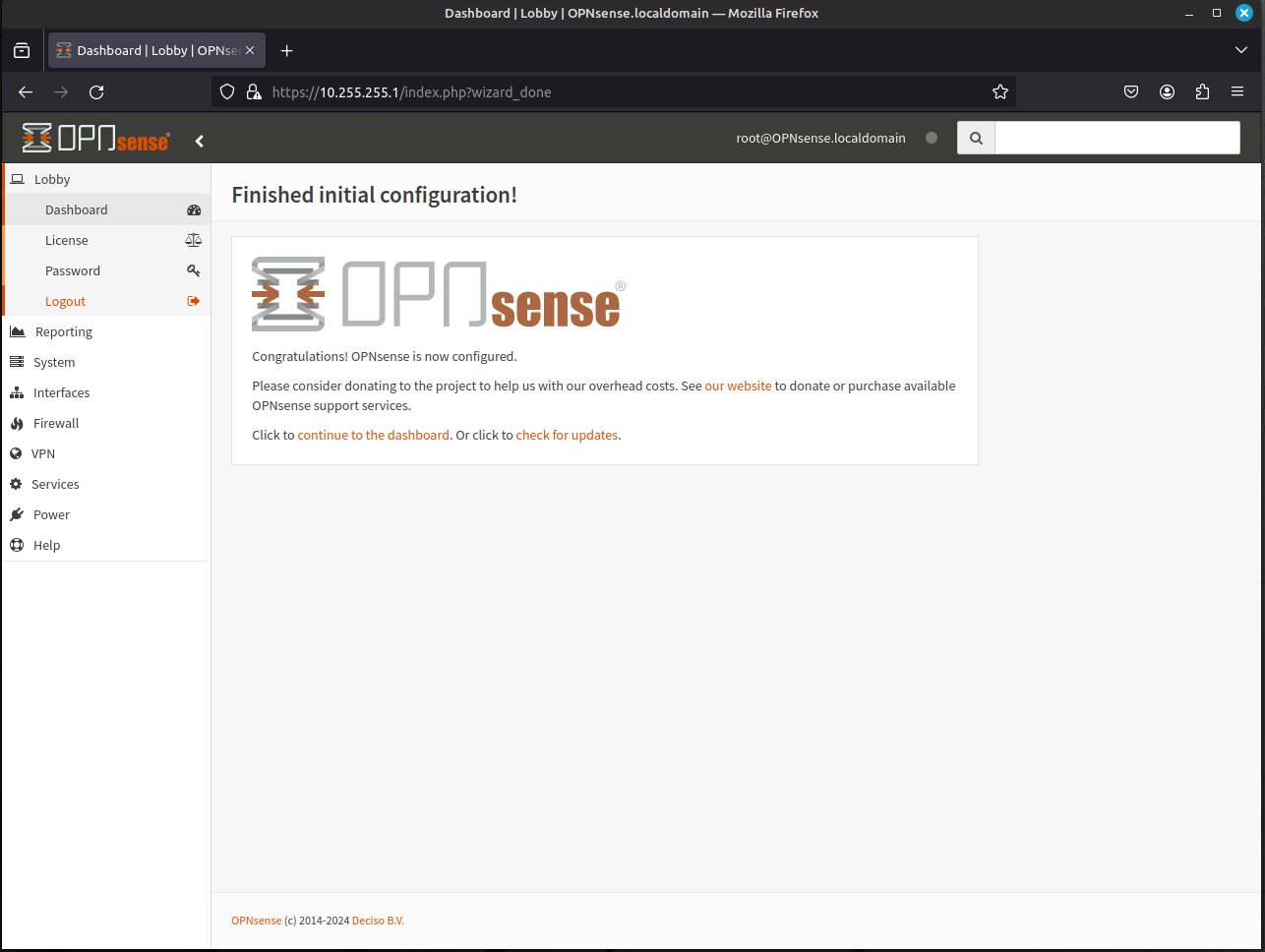Screen dimensions: 1265x952
Task: Click the grey status indicator dot
Action: (x=932, y=138)
